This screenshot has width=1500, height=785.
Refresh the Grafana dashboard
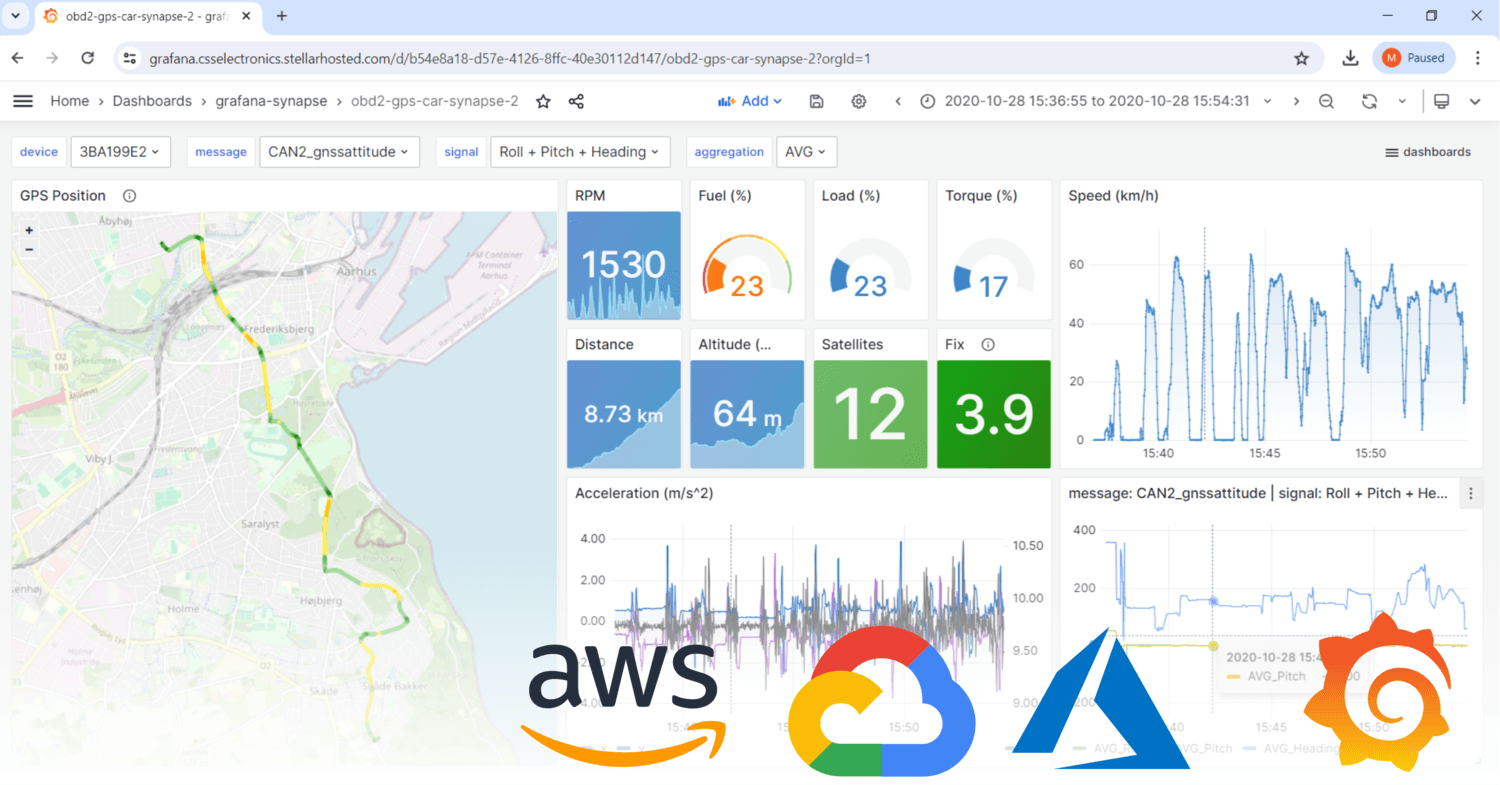(1369, 101)
